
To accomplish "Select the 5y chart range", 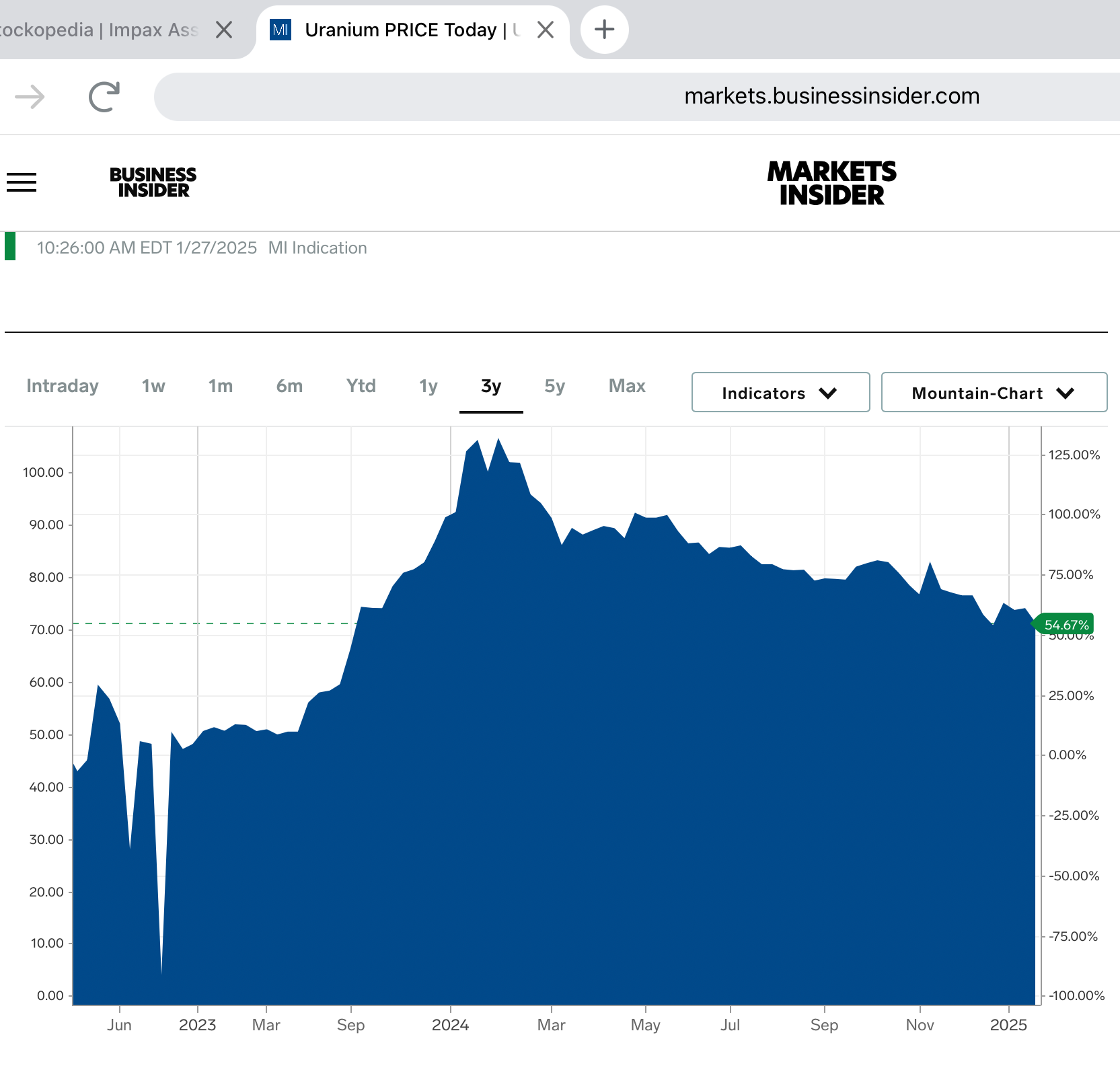I will [555, 386].
